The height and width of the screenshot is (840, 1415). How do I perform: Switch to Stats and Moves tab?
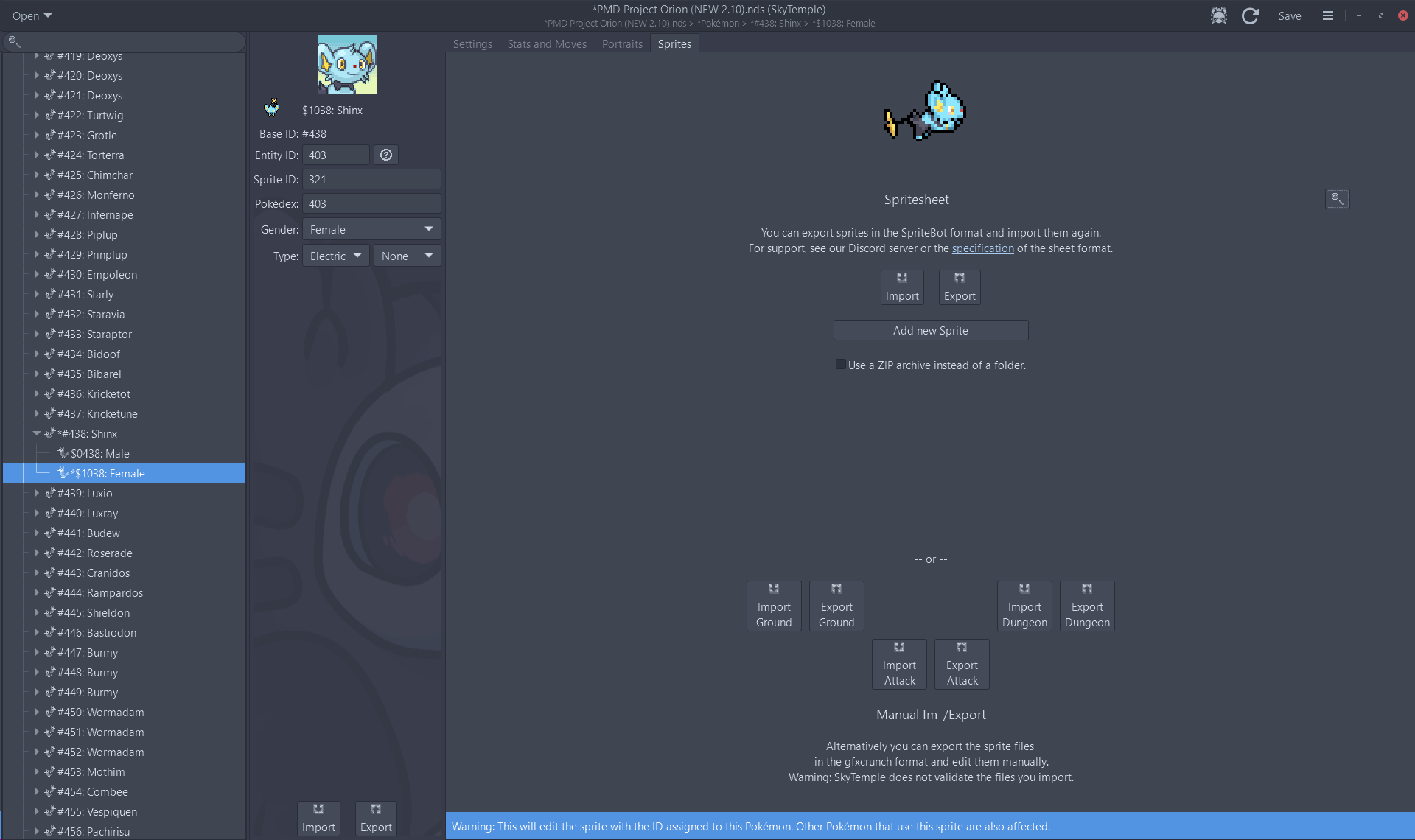(x=547, y=43)
